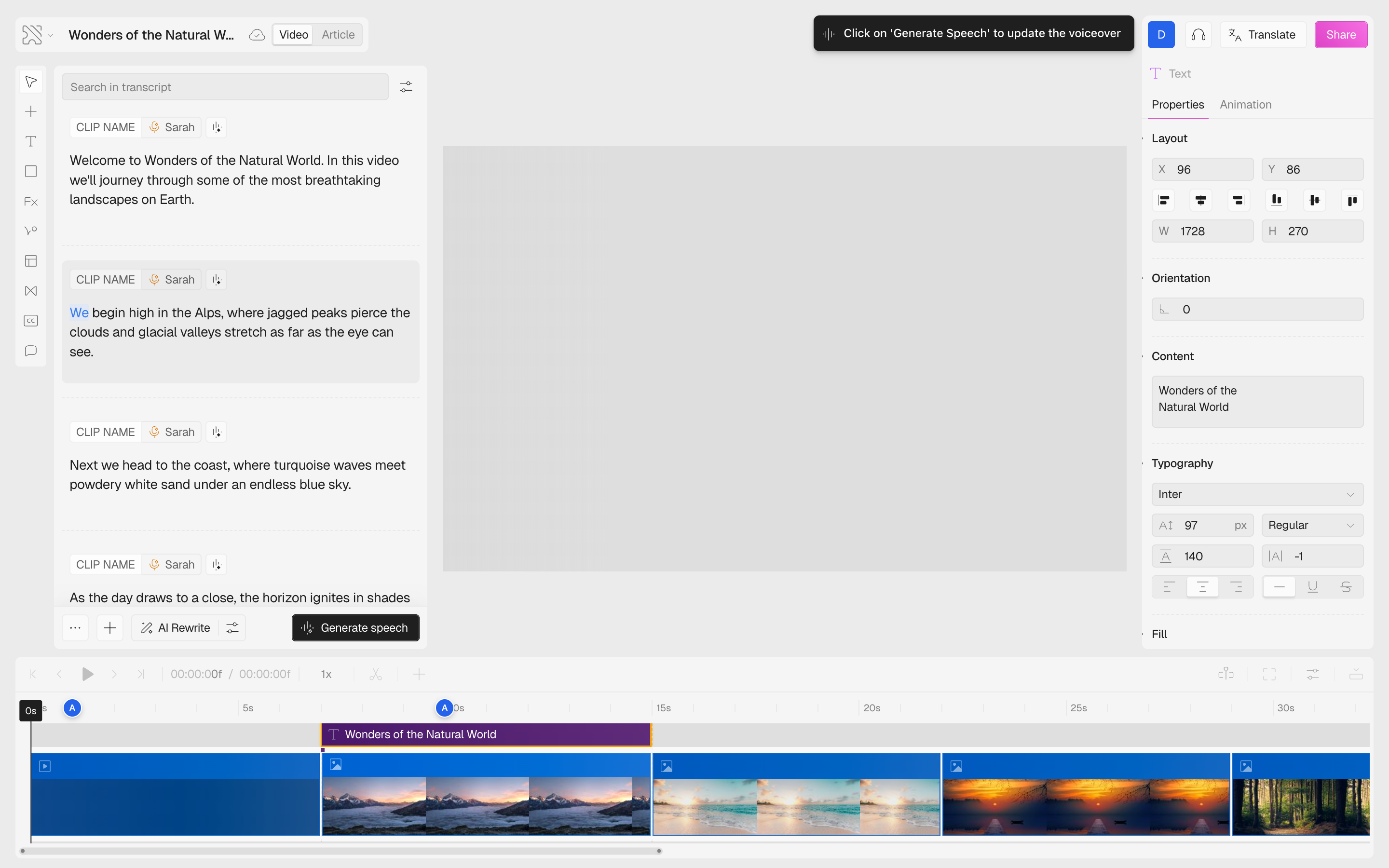Click the split scissors icon in timeline

pos(375,674)
